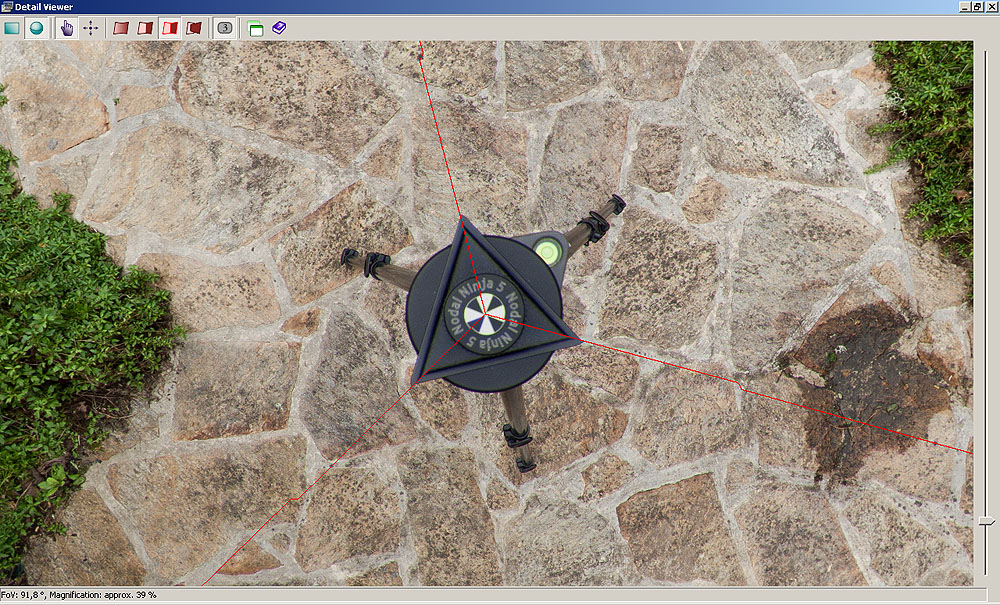Viewport: 1000px width, 605px height.
Task: Open the green window icon
Action: pos(255,28)
